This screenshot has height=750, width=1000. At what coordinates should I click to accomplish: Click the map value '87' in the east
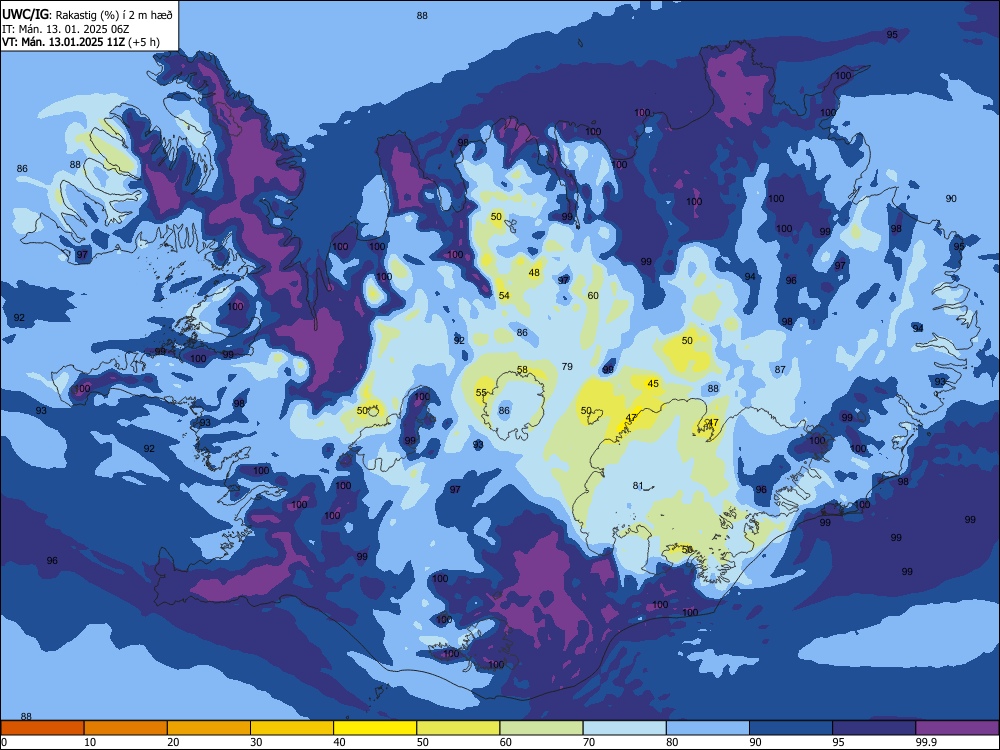pos(780,369)
